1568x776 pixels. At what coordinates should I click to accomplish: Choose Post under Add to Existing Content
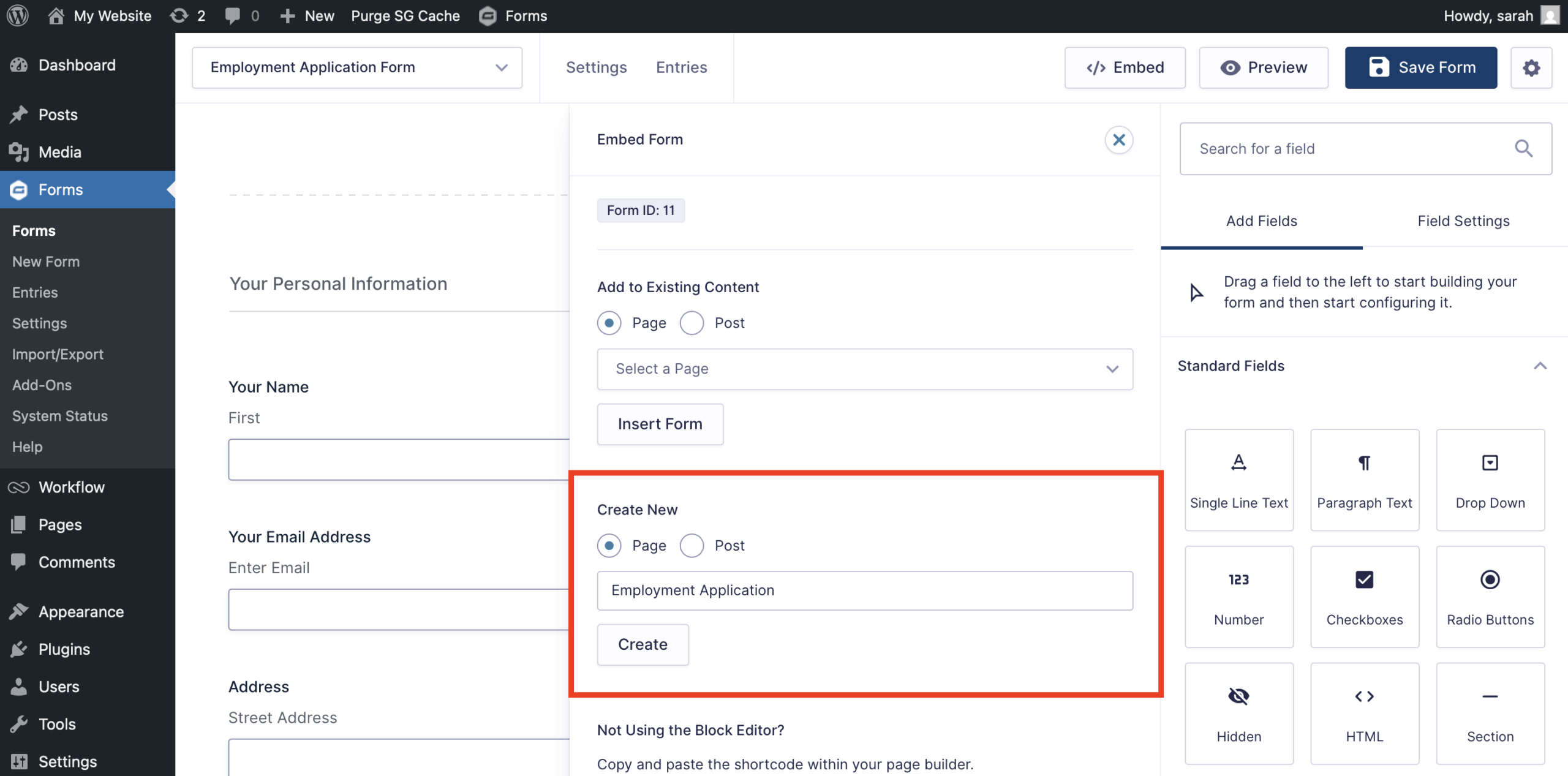click(x=692, y=323)
